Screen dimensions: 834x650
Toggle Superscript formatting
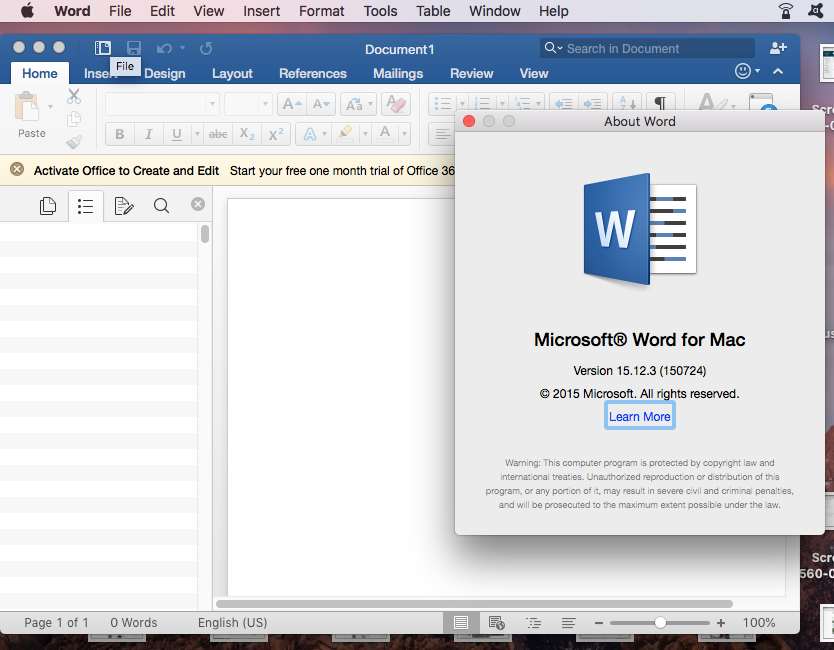[276, 134]
